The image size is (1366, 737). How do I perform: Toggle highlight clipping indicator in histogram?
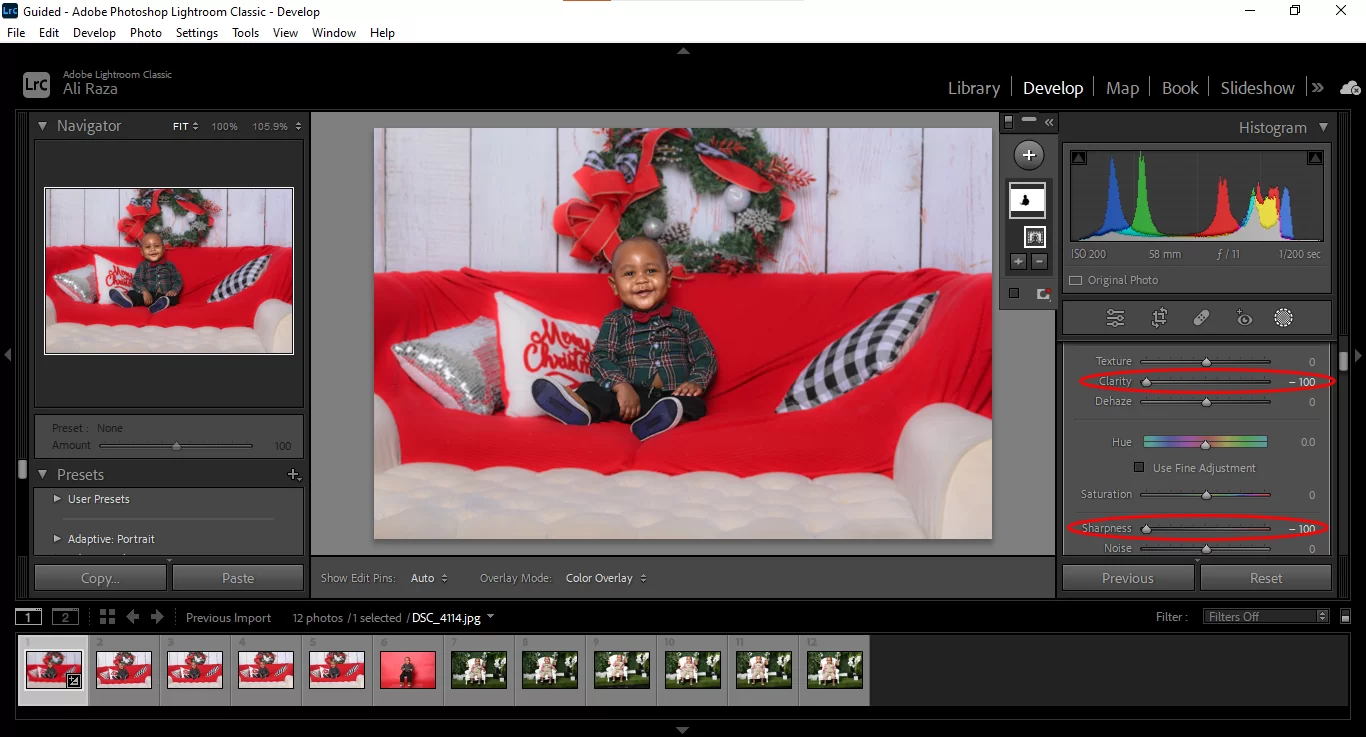pyautogui.click(x=1315, y=158)
